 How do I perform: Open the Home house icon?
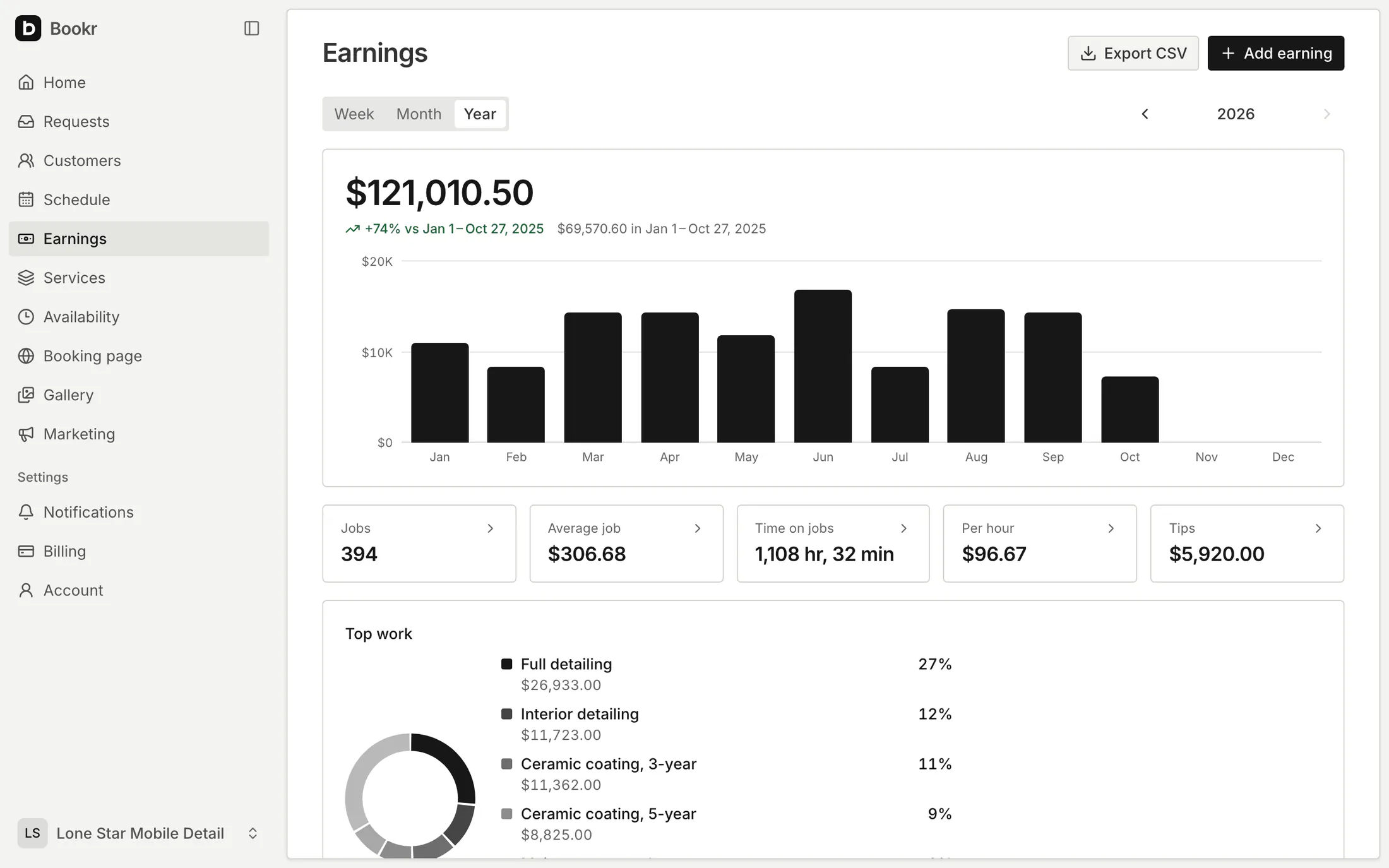coord(26,82)
